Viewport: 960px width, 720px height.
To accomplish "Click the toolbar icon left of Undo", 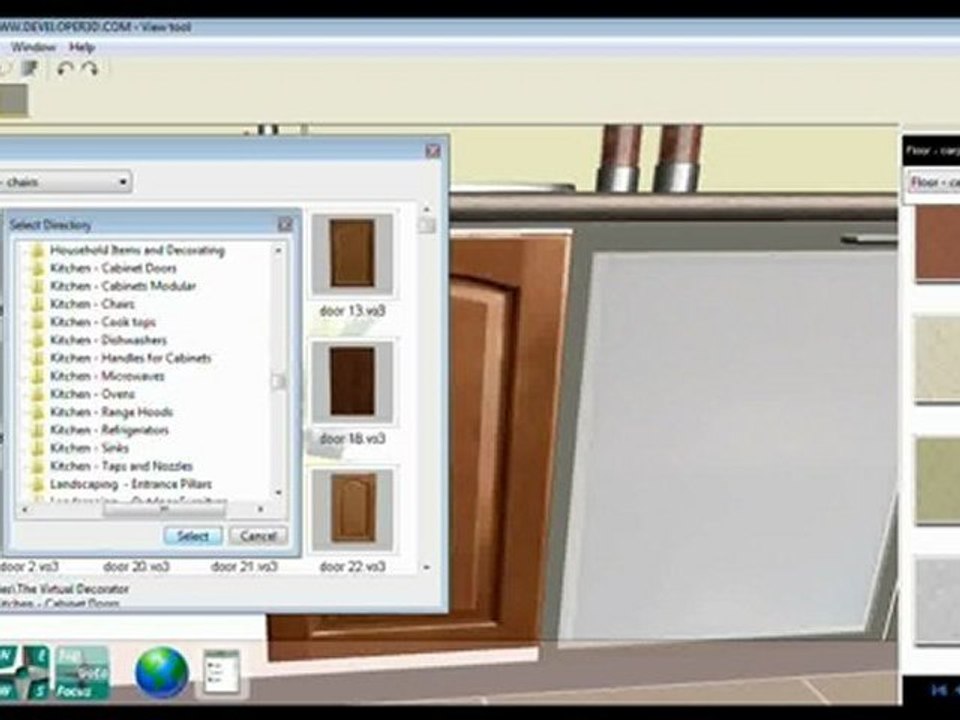I will pos(29,69).
